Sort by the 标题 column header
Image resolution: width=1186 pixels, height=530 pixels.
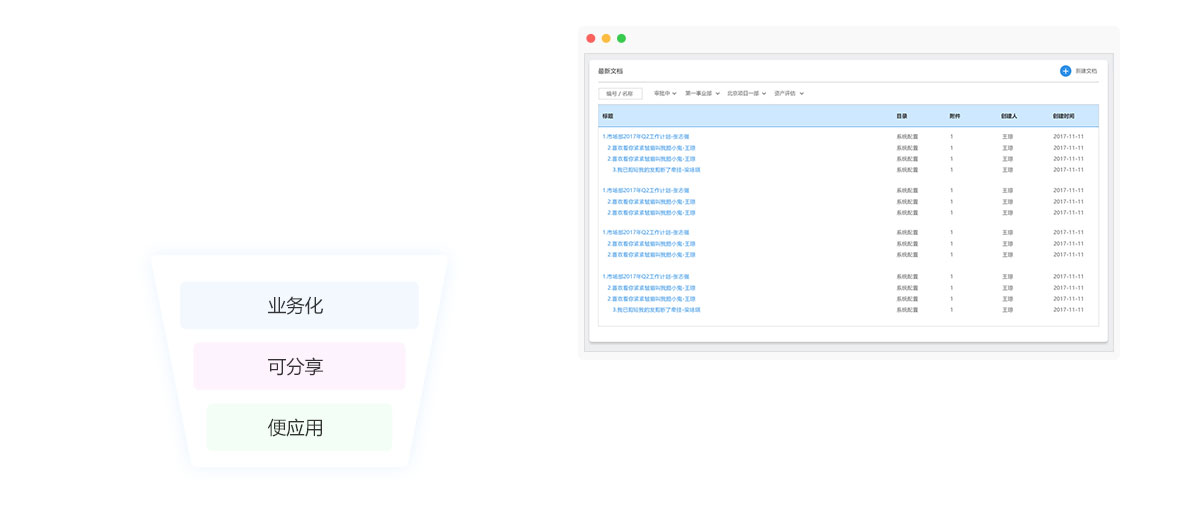pos(608,116)
